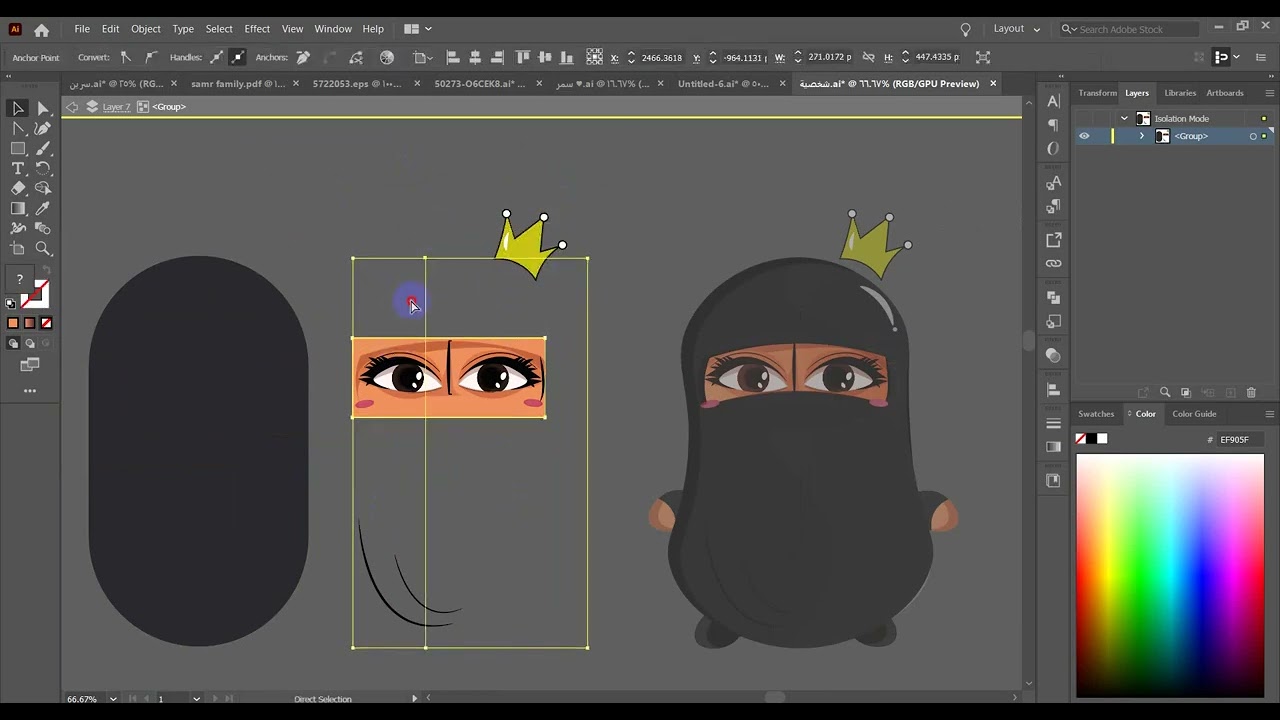Image resolution: width=1280 pixels, height=720 pixels.
Task: Click the Discover lightbulb icon
Action: click(x=965, y=29)
